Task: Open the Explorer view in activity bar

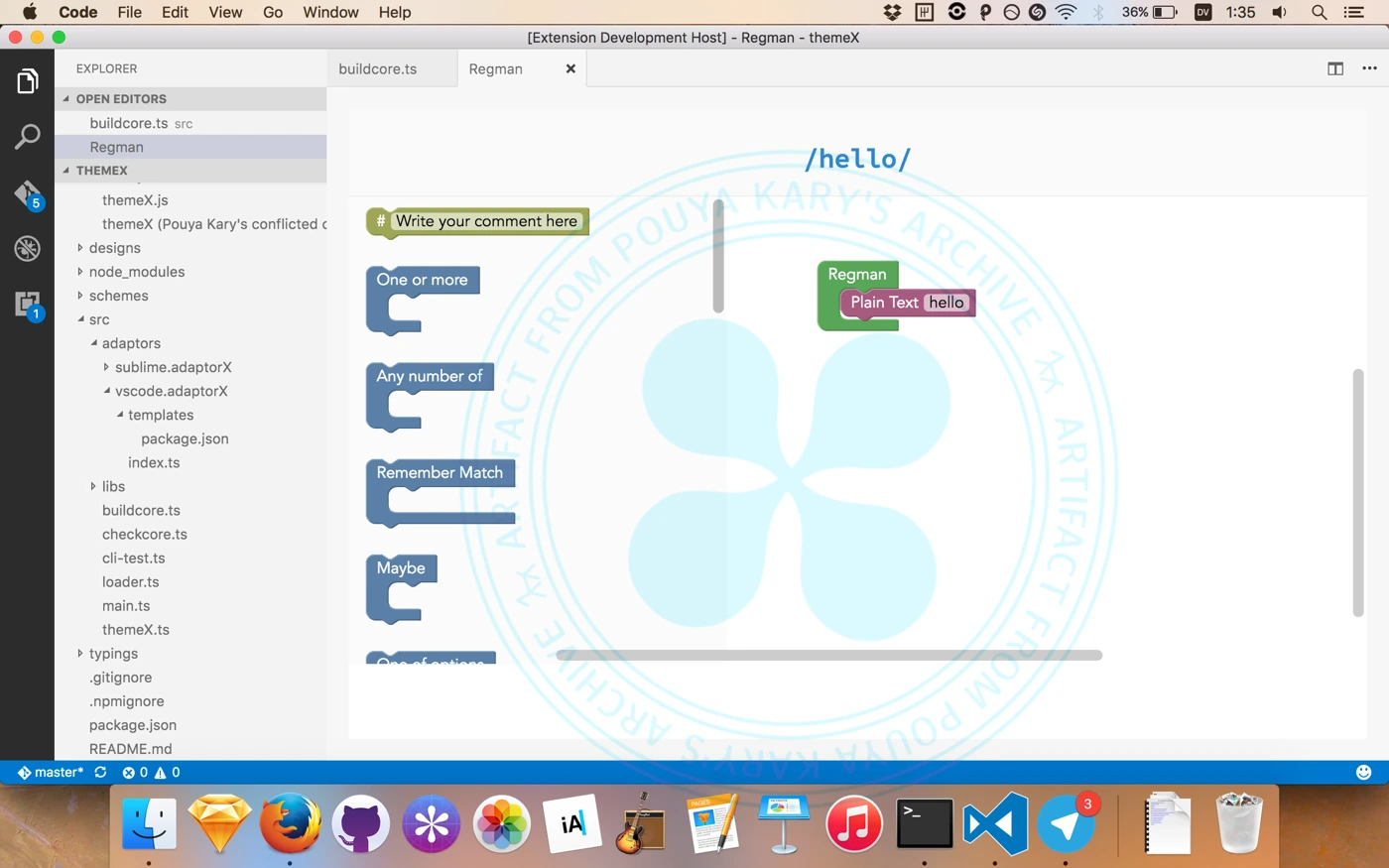Action: (x=27, y=81)
